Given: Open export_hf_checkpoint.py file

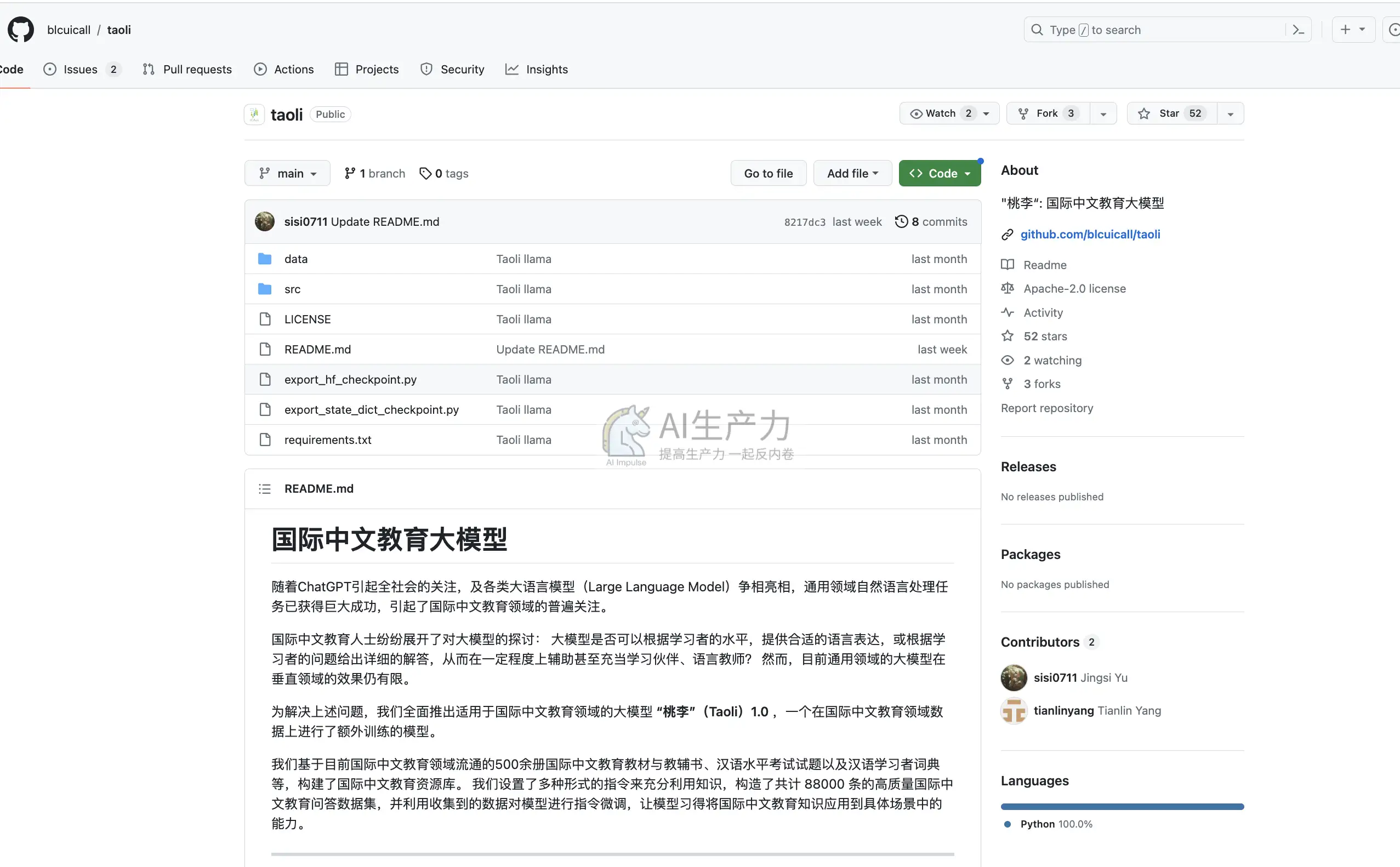Looking at the screenshot, I should click(x=350, y=379).
